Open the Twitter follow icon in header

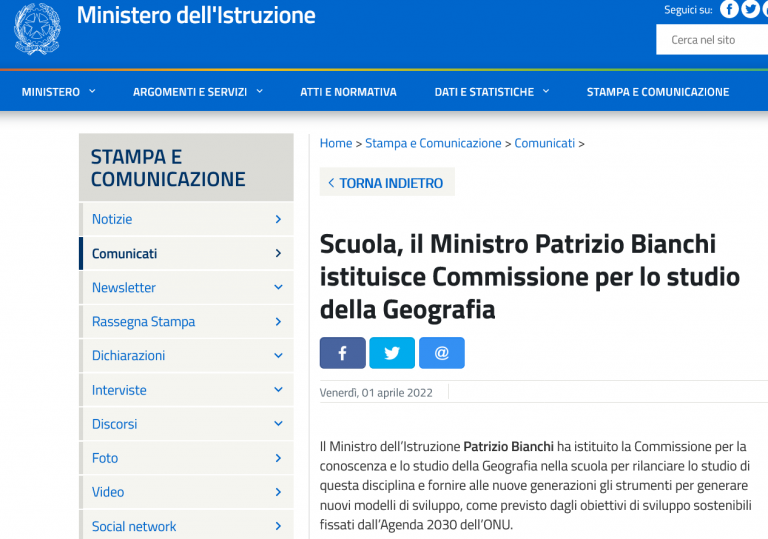[750, 9]
